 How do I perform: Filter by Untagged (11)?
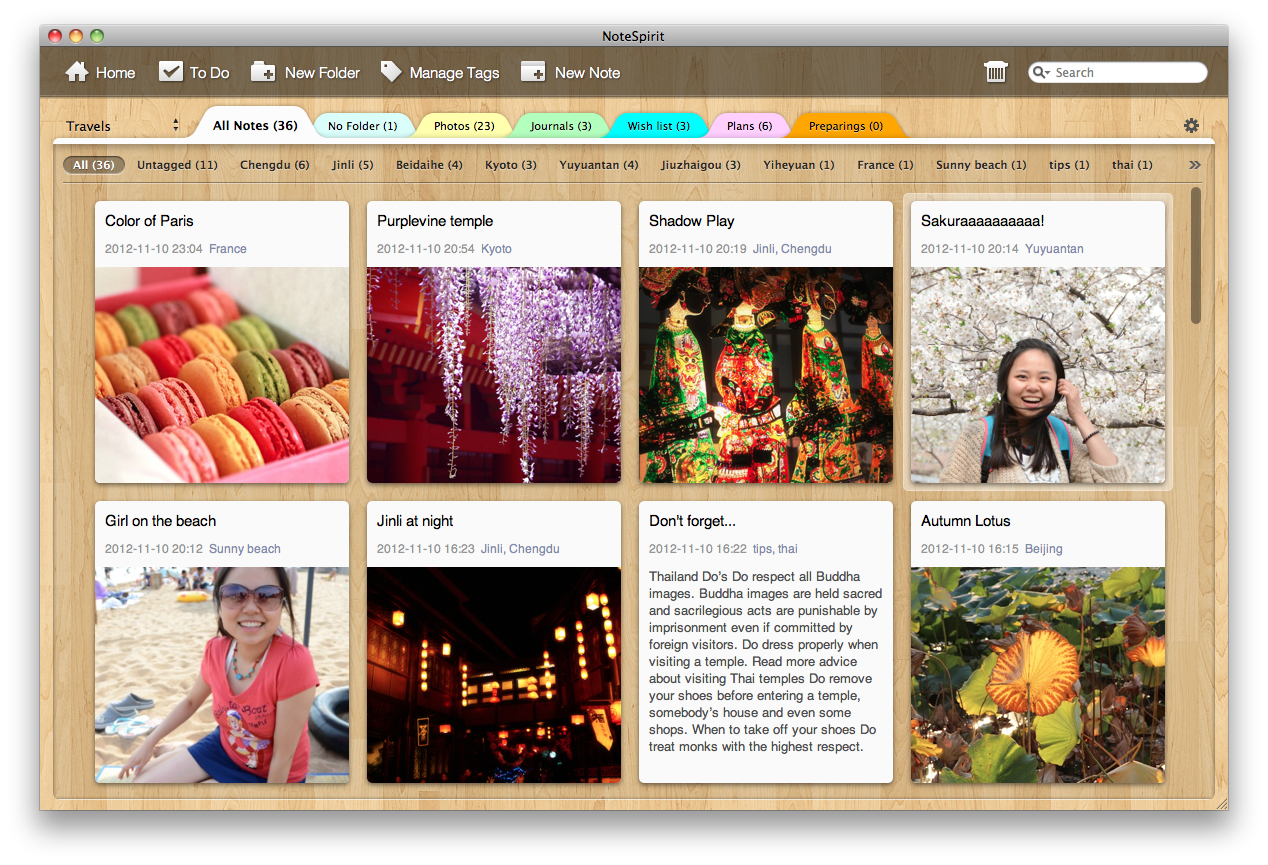coord(177,165)
